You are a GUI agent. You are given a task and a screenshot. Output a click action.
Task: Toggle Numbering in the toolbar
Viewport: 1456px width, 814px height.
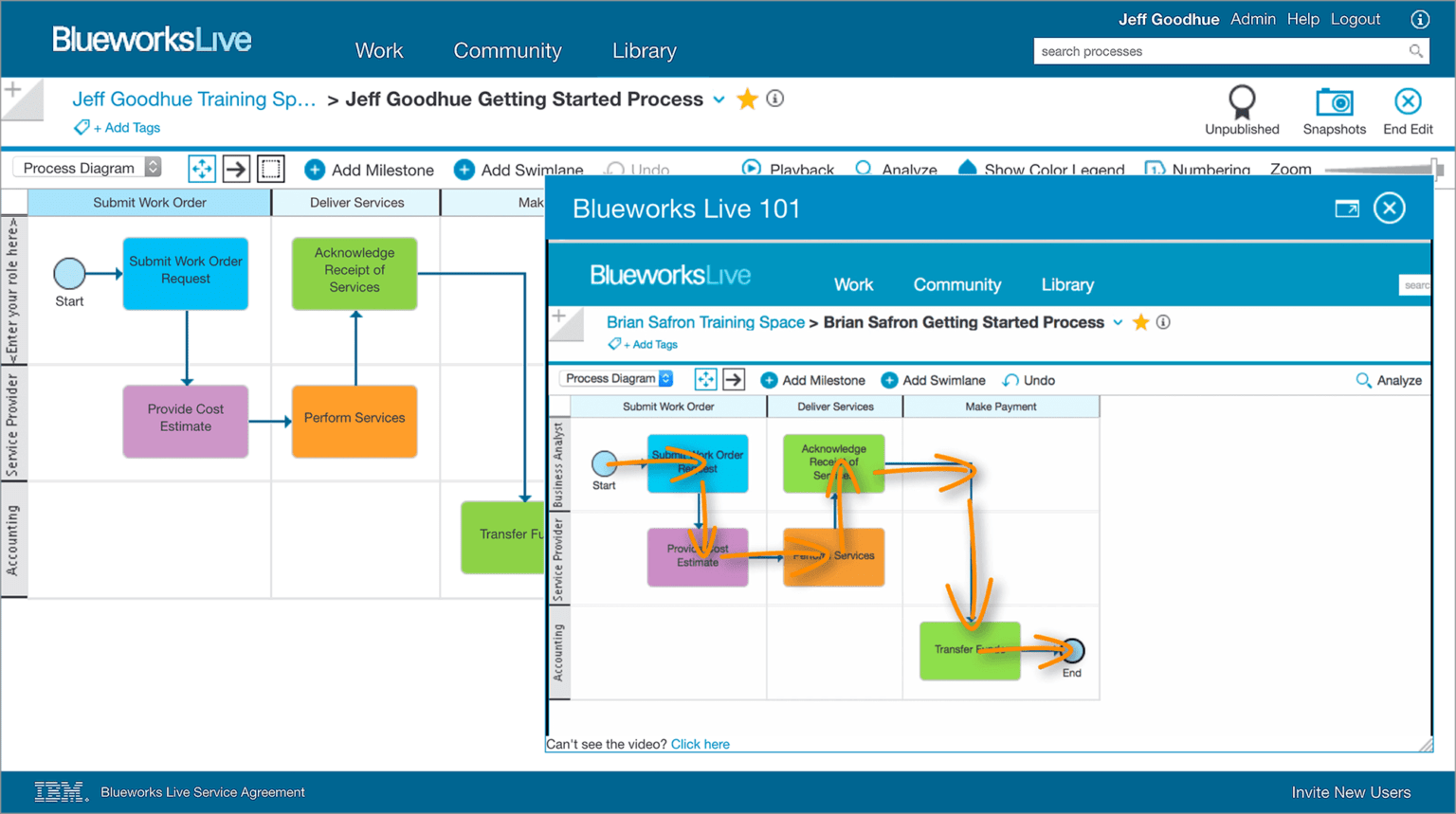(x=1198, y=170)
